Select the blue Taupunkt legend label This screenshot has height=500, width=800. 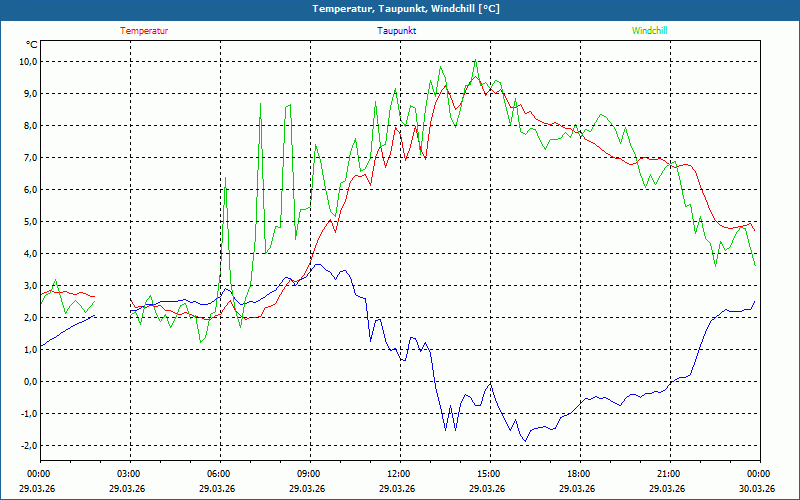tap(397, 31)
